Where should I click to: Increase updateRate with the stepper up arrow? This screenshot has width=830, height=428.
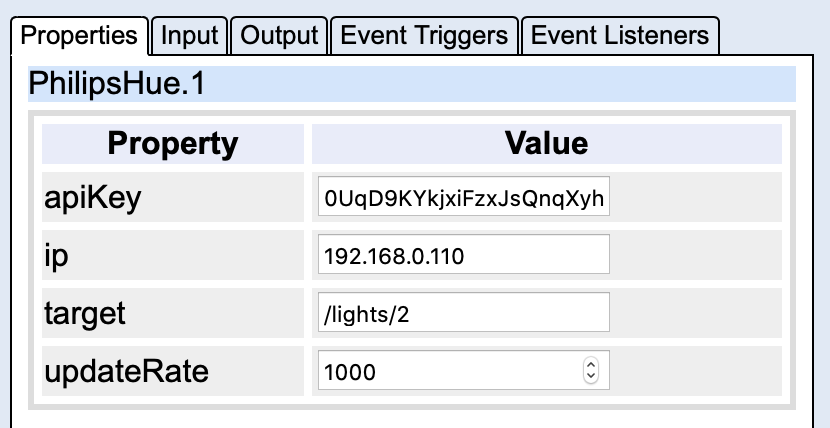591,364
